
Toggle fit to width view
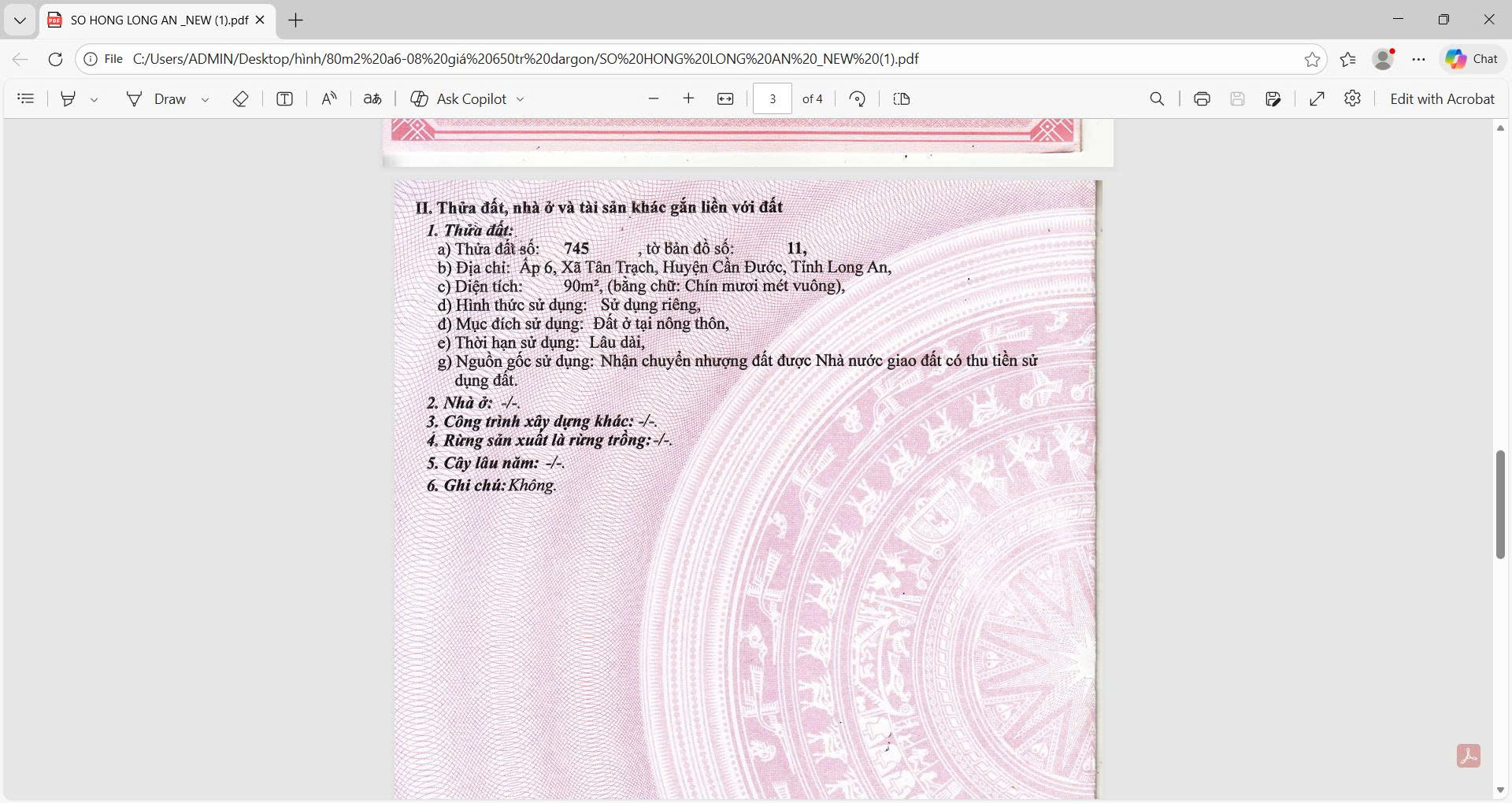click(x=725, y=98)
